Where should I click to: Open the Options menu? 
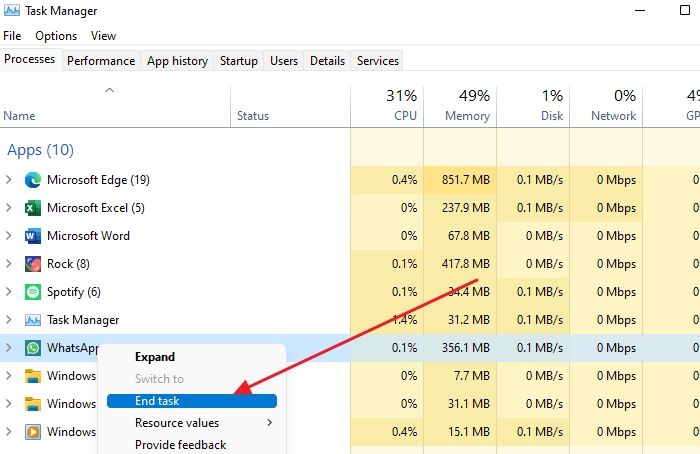click(x=56, y=36)
